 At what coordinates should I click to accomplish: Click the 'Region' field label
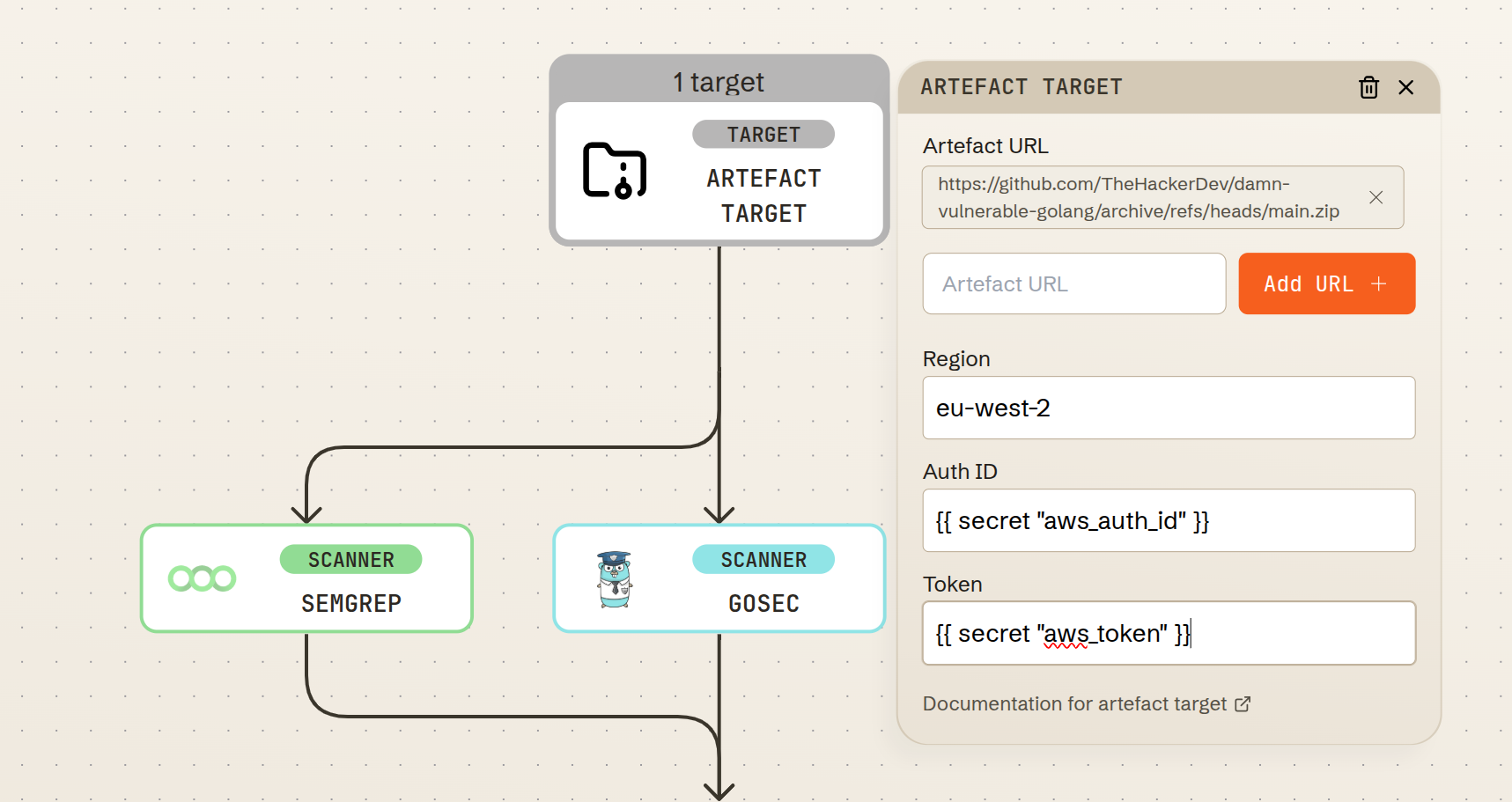point(956,359)
